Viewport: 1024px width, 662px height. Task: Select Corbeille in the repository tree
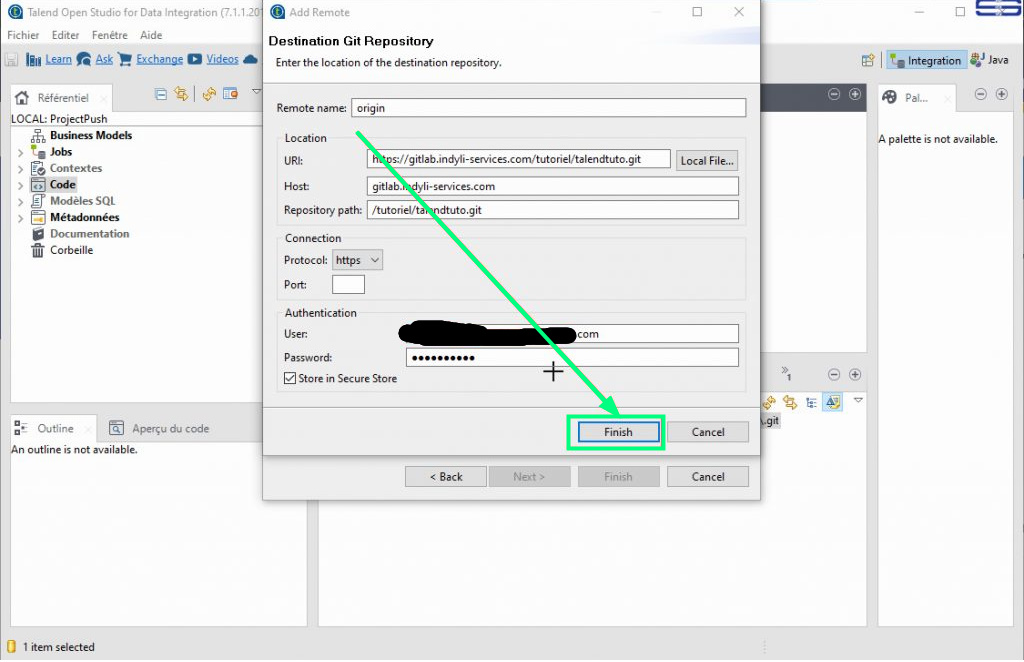click(71, 250)
